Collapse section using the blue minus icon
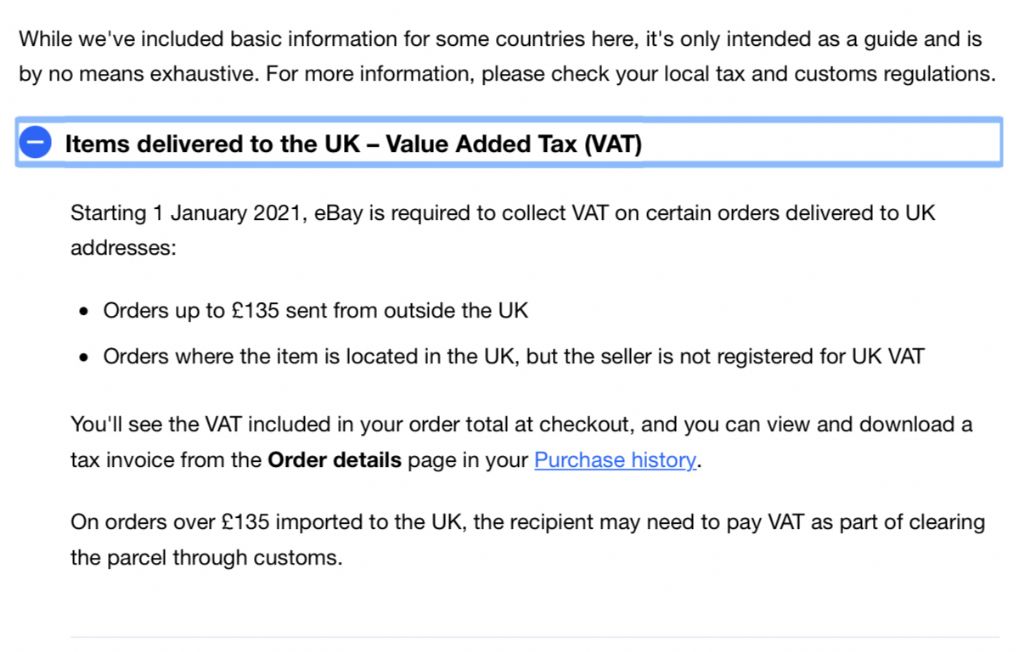 (35, 142)
